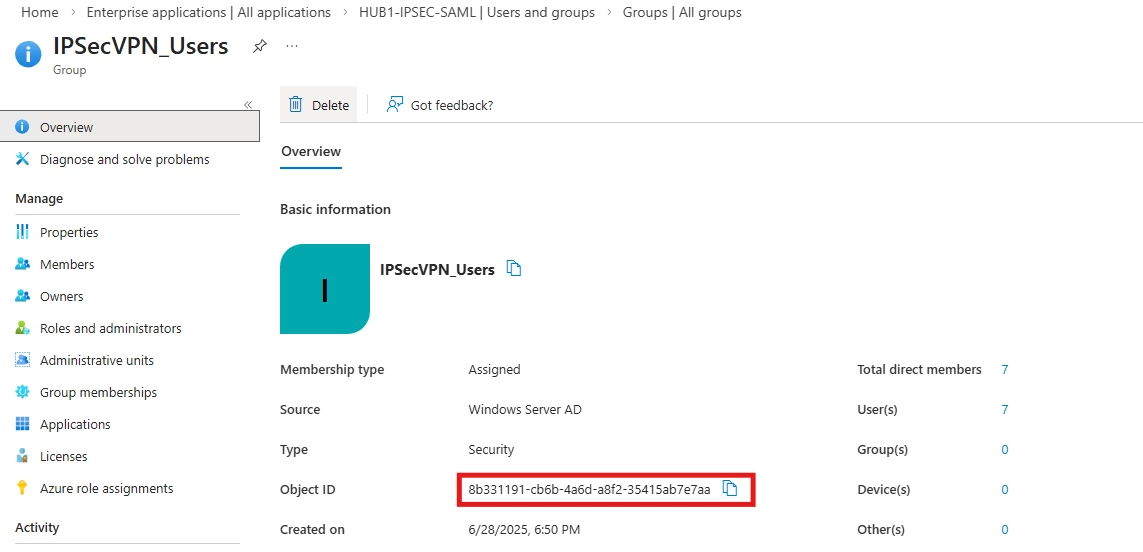1143x552 pixels.
Task: Open the Device(s) count 0
Action: [1004, 490]
